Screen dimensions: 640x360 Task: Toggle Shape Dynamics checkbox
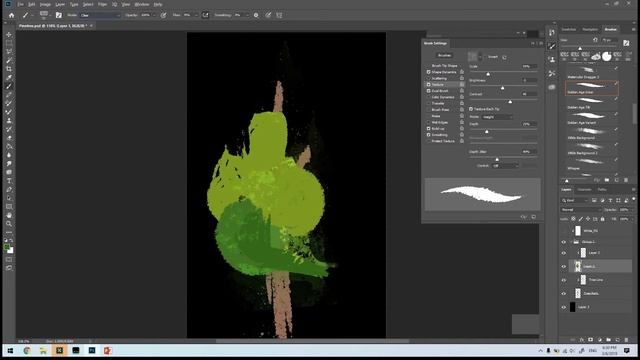(429, 72)
